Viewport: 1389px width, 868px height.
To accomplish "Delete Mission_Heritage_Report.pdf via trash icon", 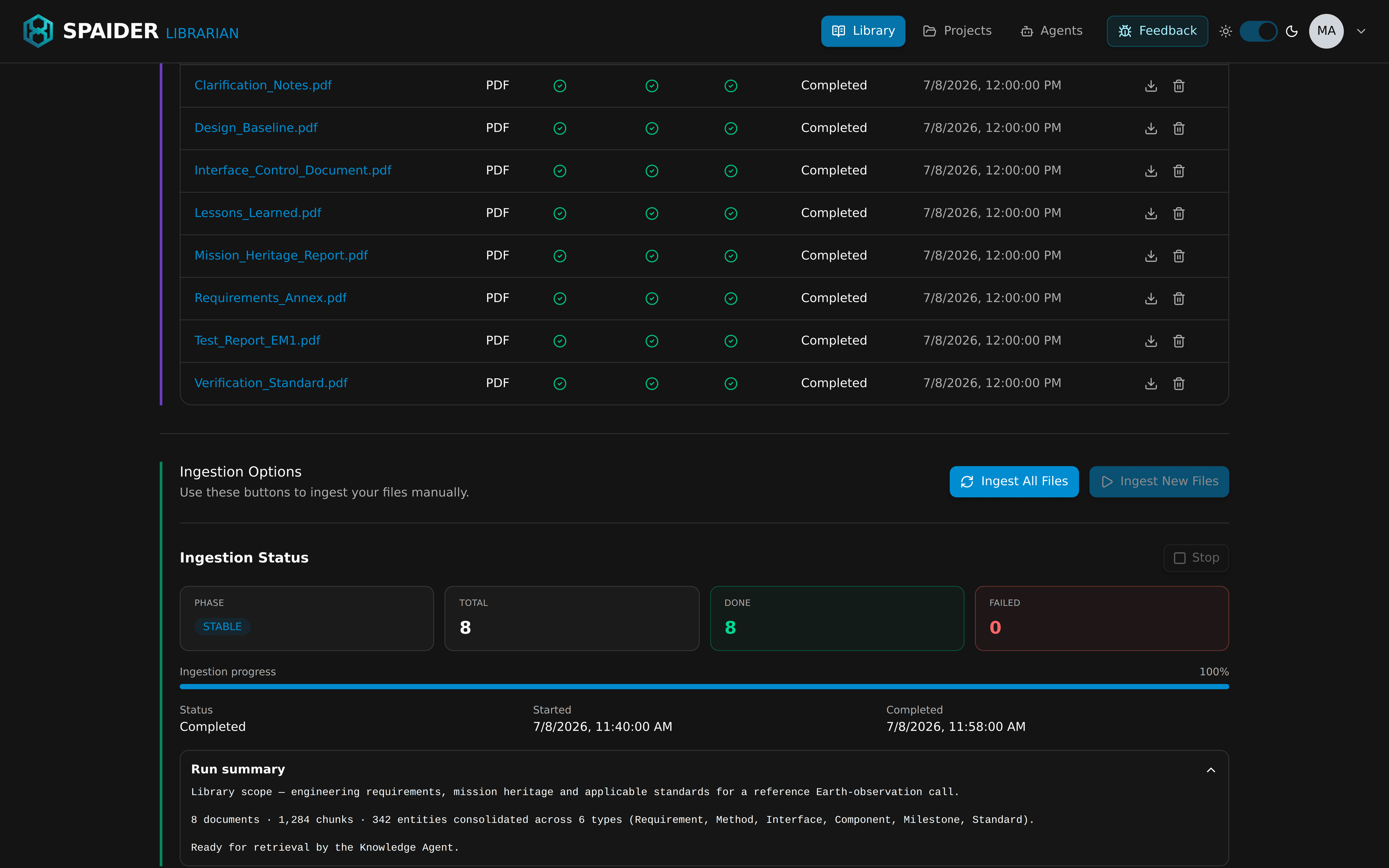I will (1178, 255).
